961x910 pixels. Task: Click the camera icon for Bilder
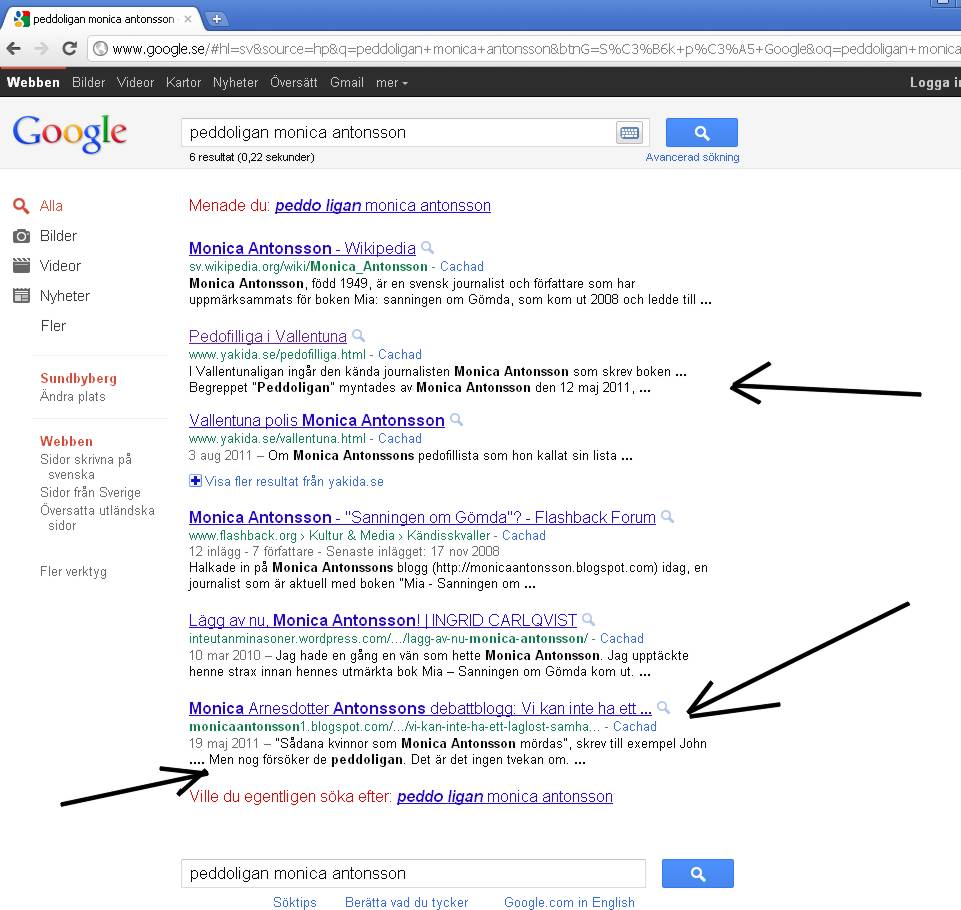pyautogui.click(x=21, y=236)
